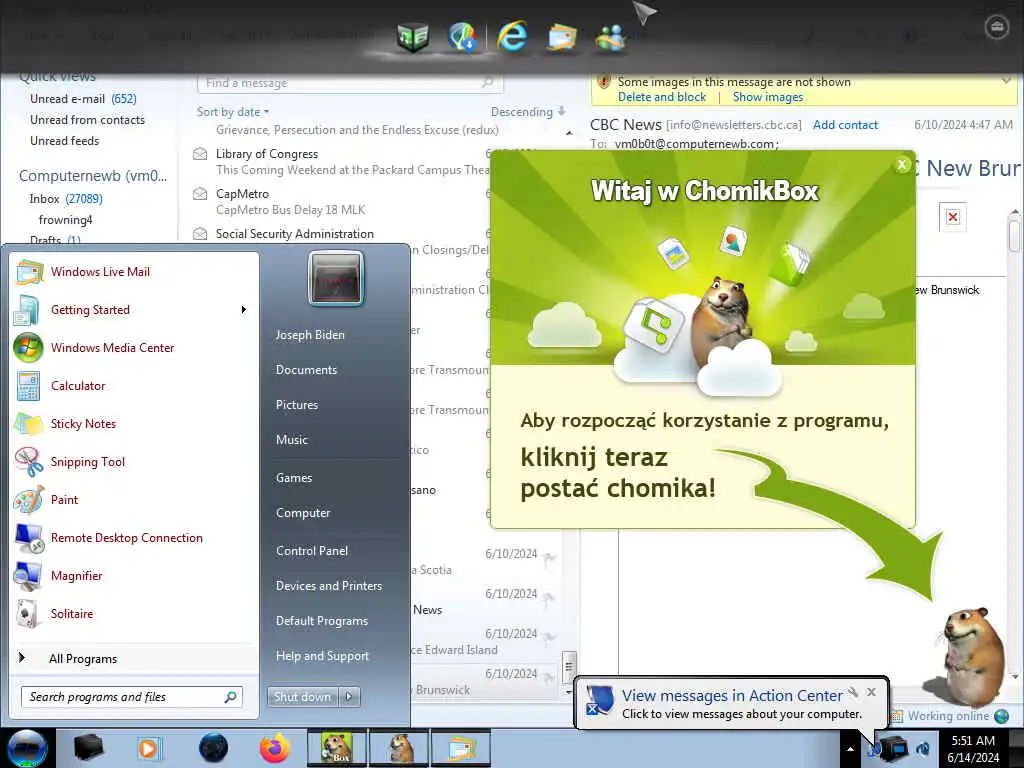
Task: Select Unread feeds quick view
Action: tap(64, 140)
